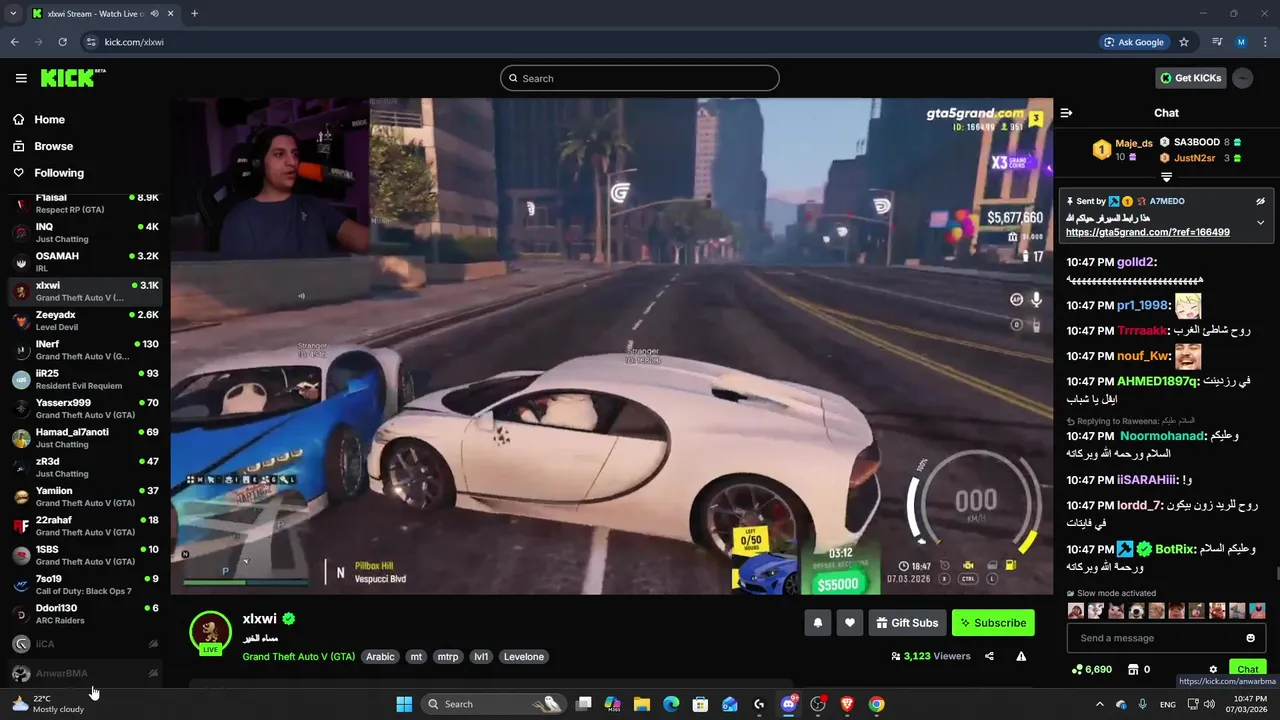Open the gta5grand.com referral link
Image resolution: width=1280 pixels, height=720 pixels.
pyautogui.click(x=1147, y=232)
